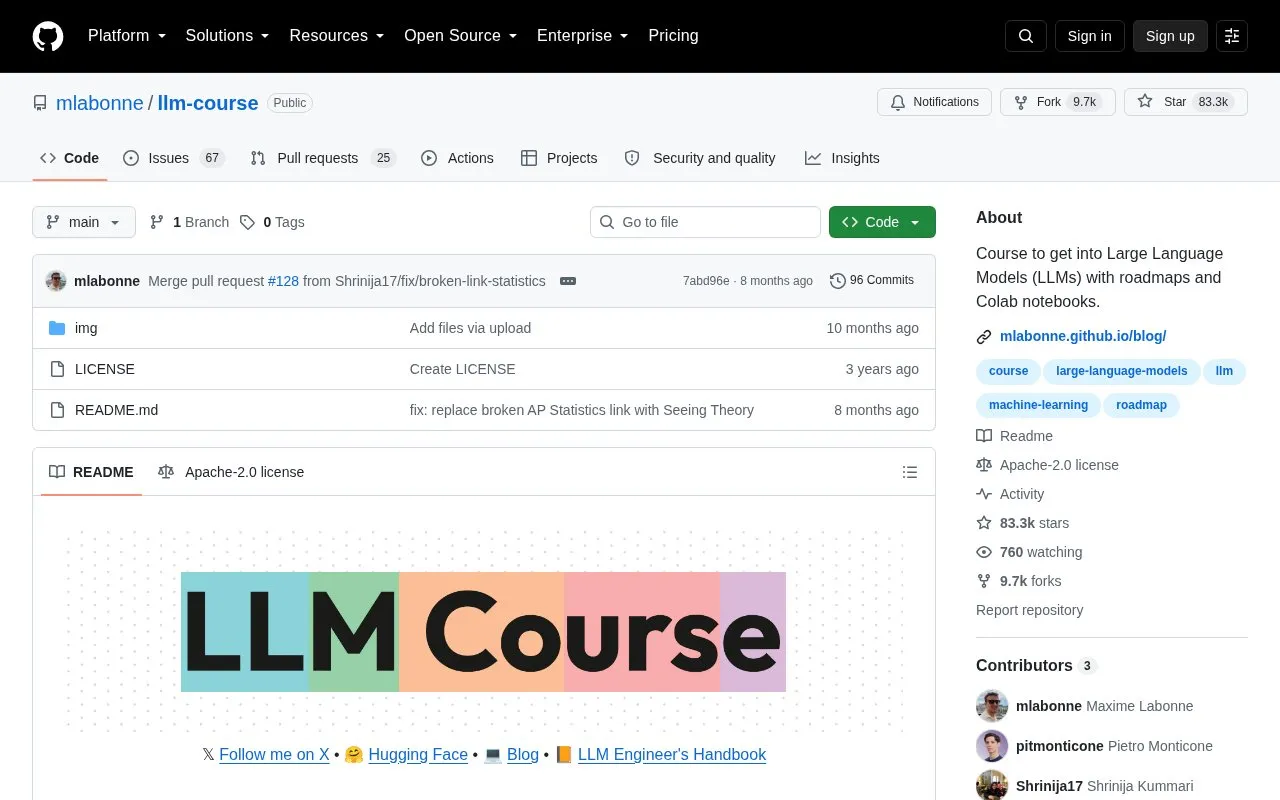Expand commit message ellipsis button
1280x800 pixels.
click(x=568, y=281)
